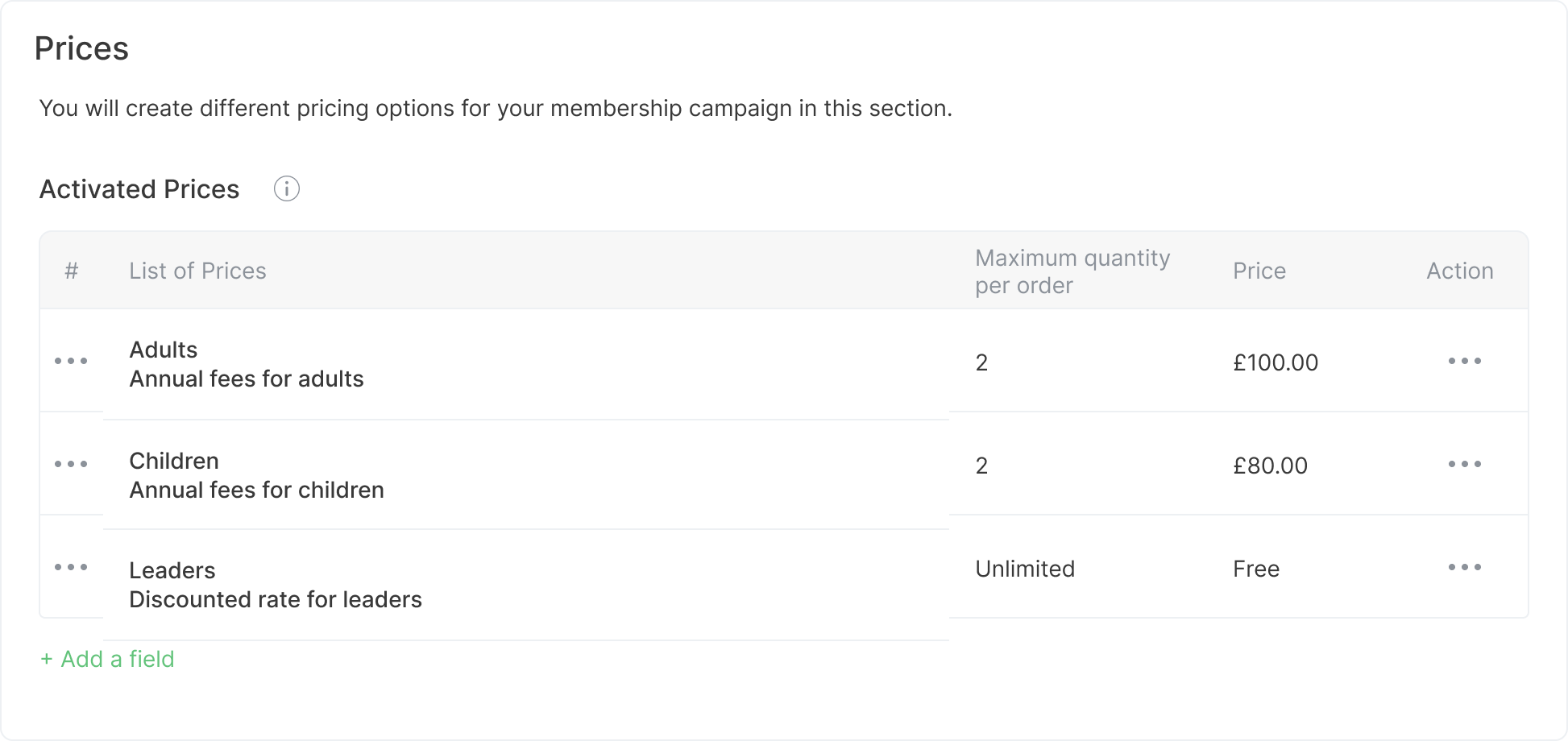Click the Price column header
Image resolution: width=1568 pixels, height=741 pixels.
point(1259,271)
